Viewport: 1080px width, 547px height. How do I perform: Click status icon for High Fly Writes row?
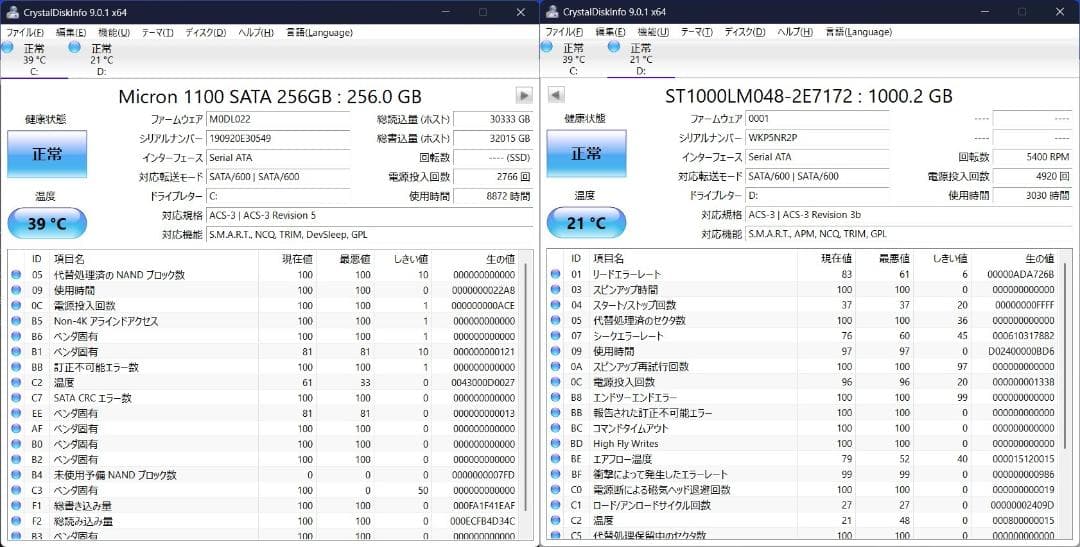(556, 444)
